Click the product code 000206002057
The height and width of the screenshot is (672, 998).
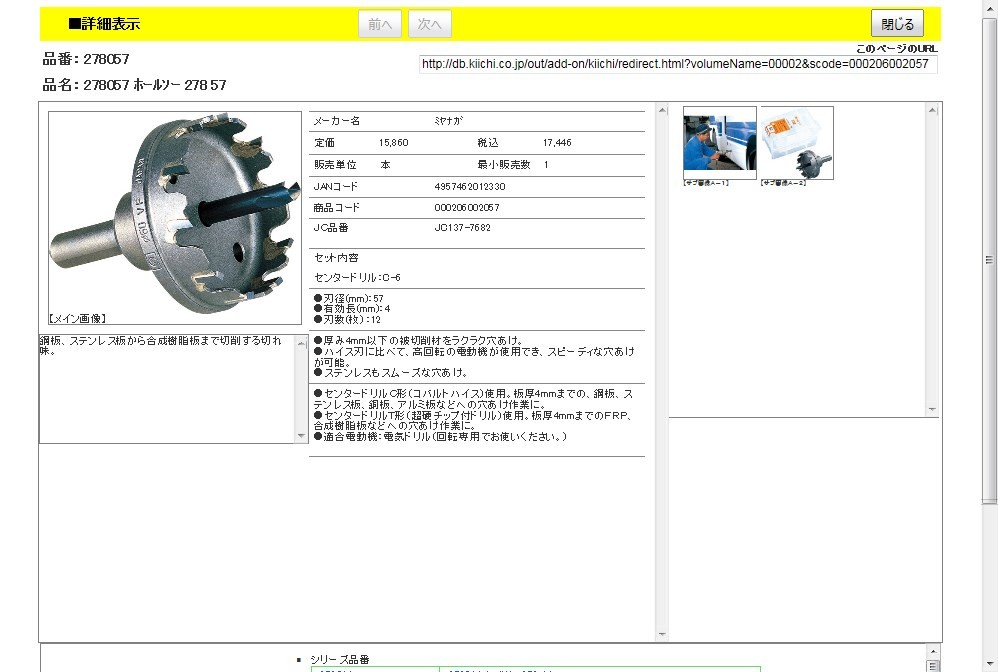coord(467,207)
